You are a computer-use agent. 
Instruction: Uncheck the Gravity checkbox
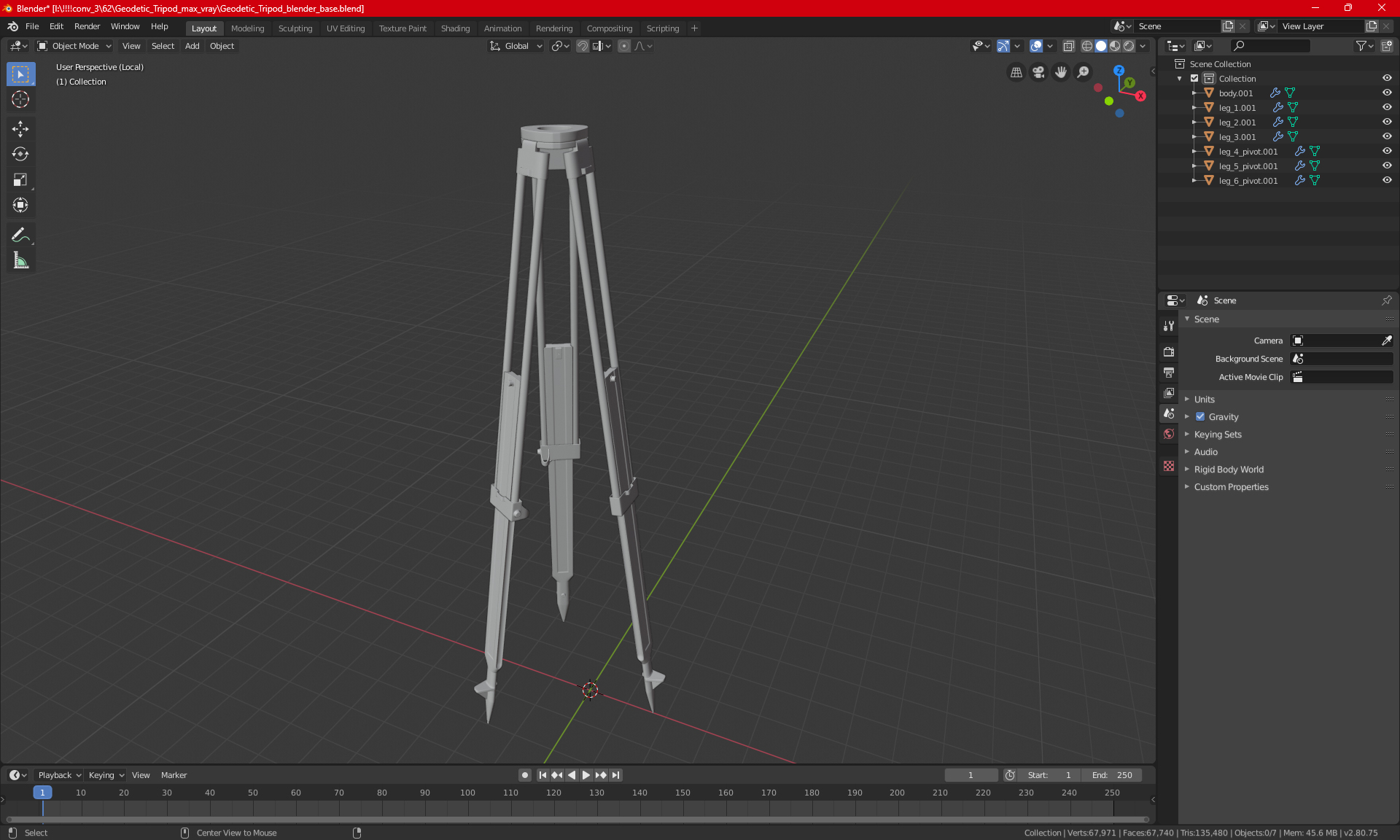[x=1200, y=417]
